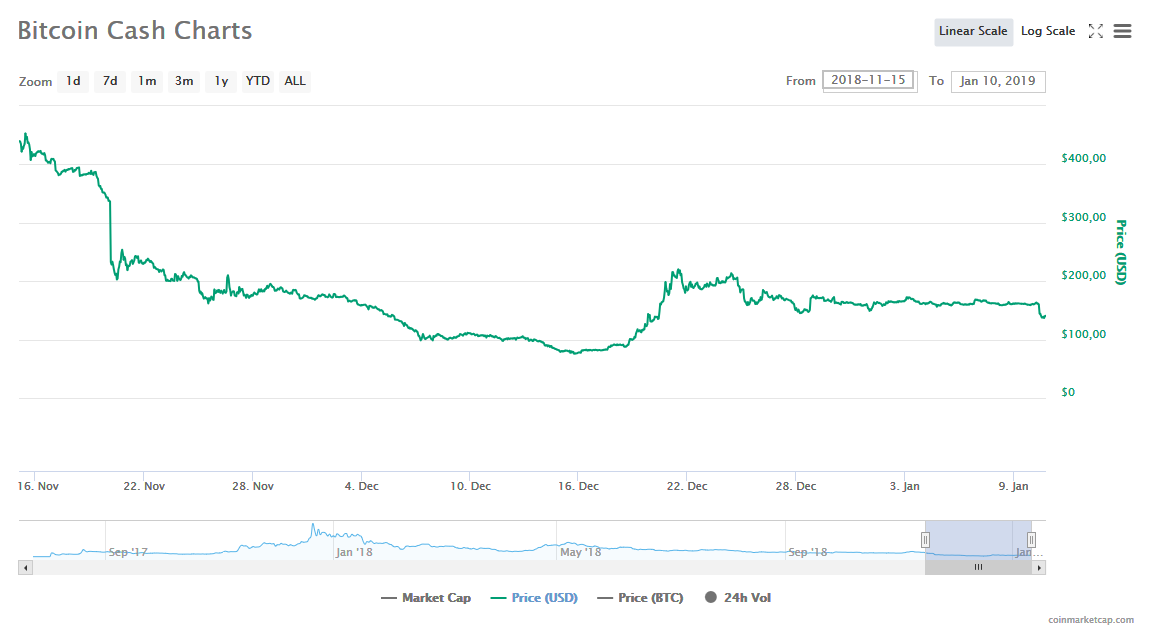Set zoom to YTD

(257, 81)
